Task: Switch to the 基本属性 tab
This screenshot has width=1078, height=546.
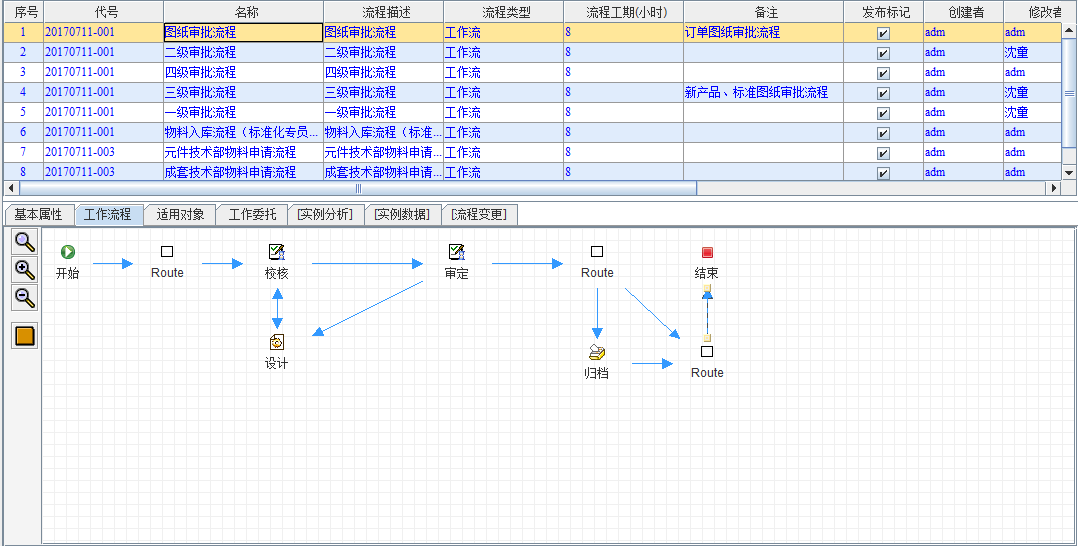Action: pyautogui.click(x=38, y=215)
